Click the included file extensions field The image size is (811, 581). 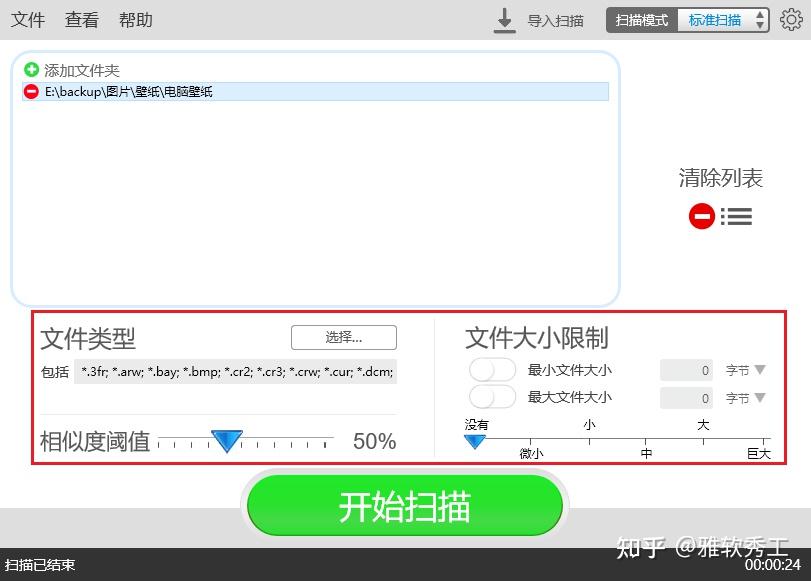235,371
